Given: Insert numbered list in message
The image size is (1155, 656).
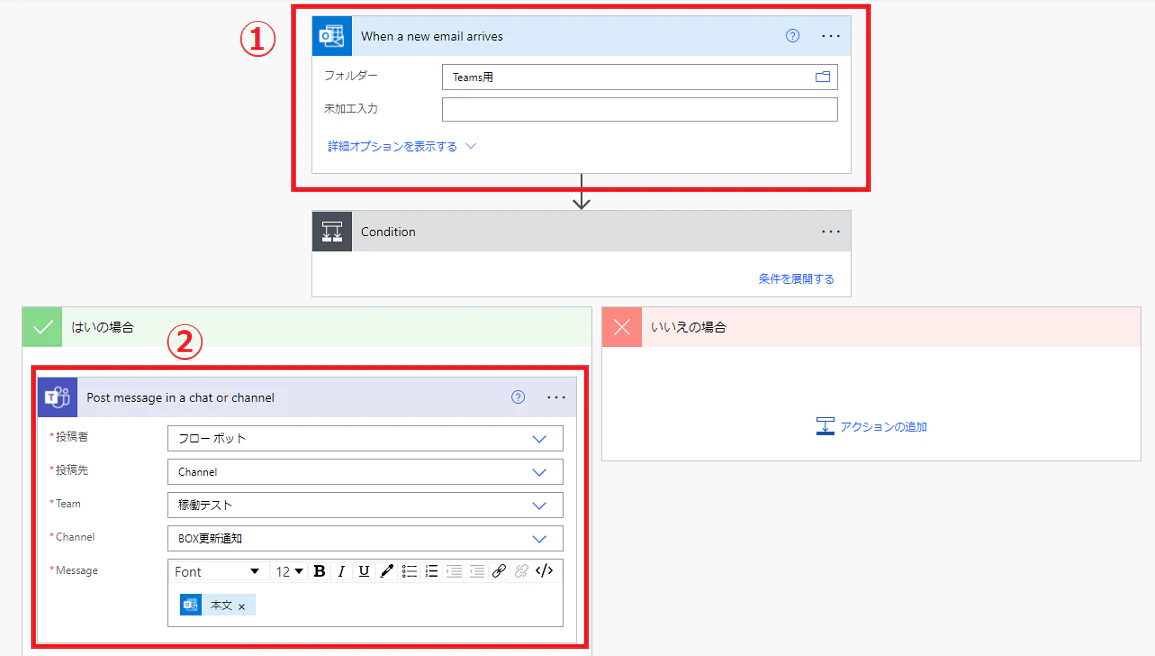Looking at the screenshot, I should point(432,571).
